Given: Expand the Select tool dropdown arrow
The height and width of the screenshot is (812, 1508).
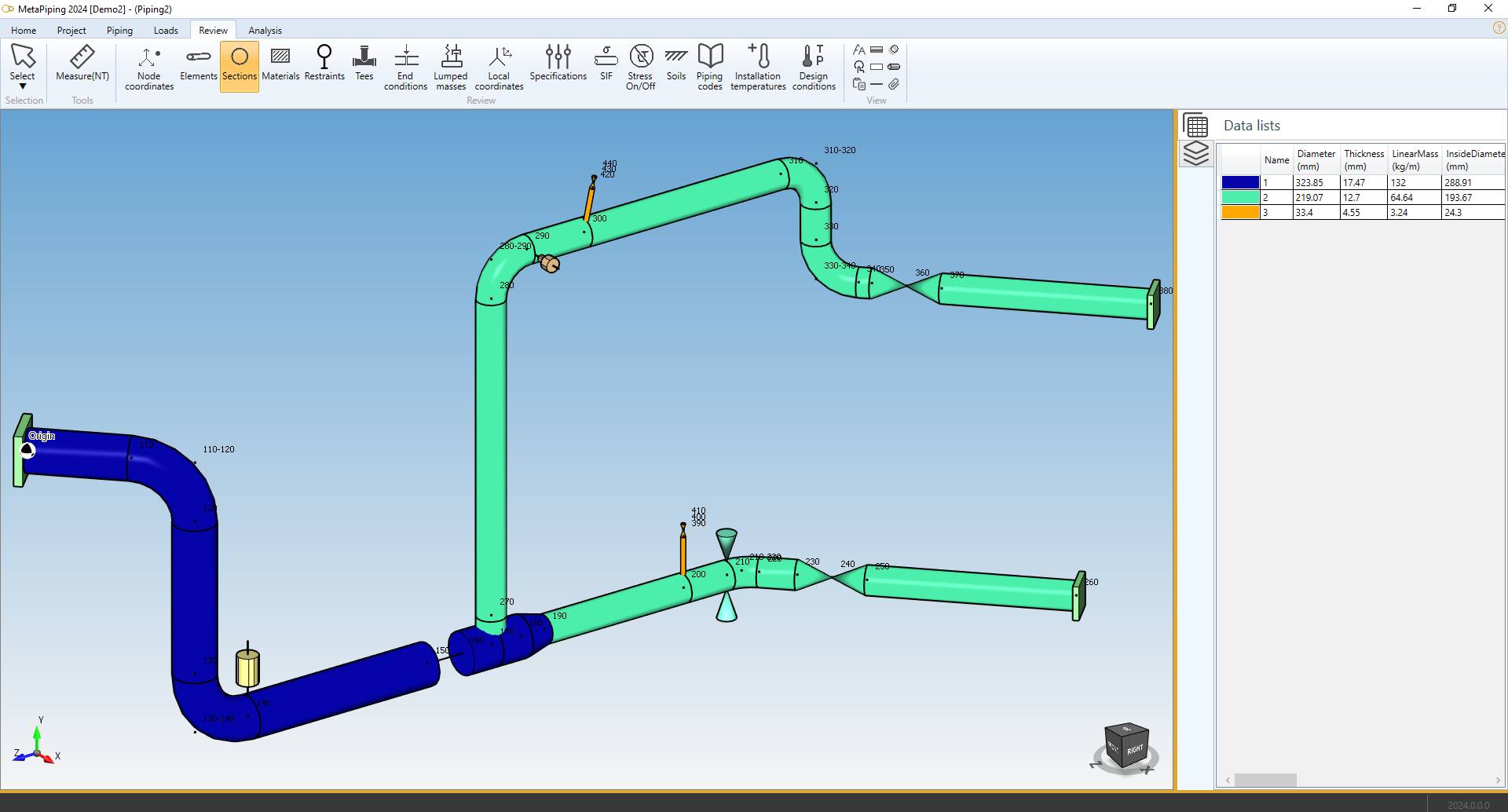Looking at the screenshot, I should coord(23,86).
